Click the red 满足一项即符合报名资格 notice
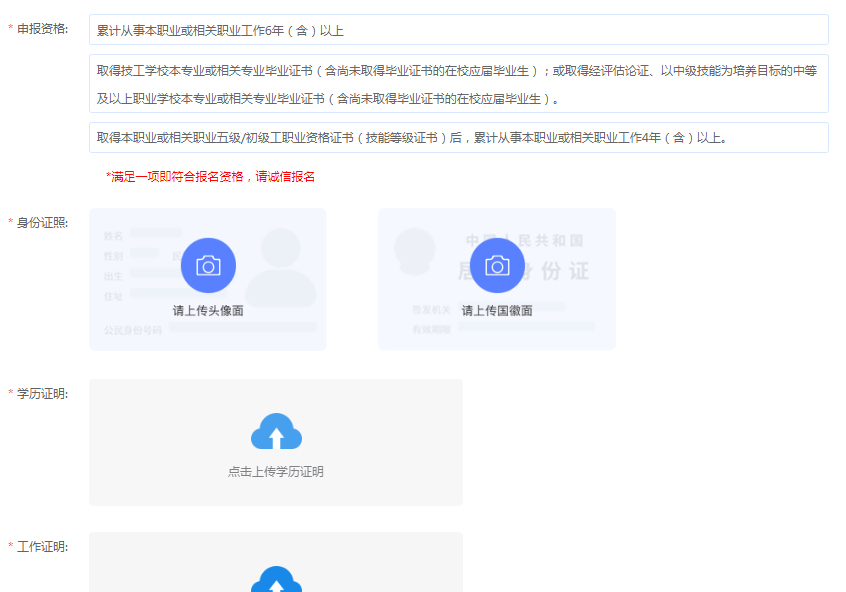Image resolution: width=846 pixels, height=592 pixels. click(210, 177)
